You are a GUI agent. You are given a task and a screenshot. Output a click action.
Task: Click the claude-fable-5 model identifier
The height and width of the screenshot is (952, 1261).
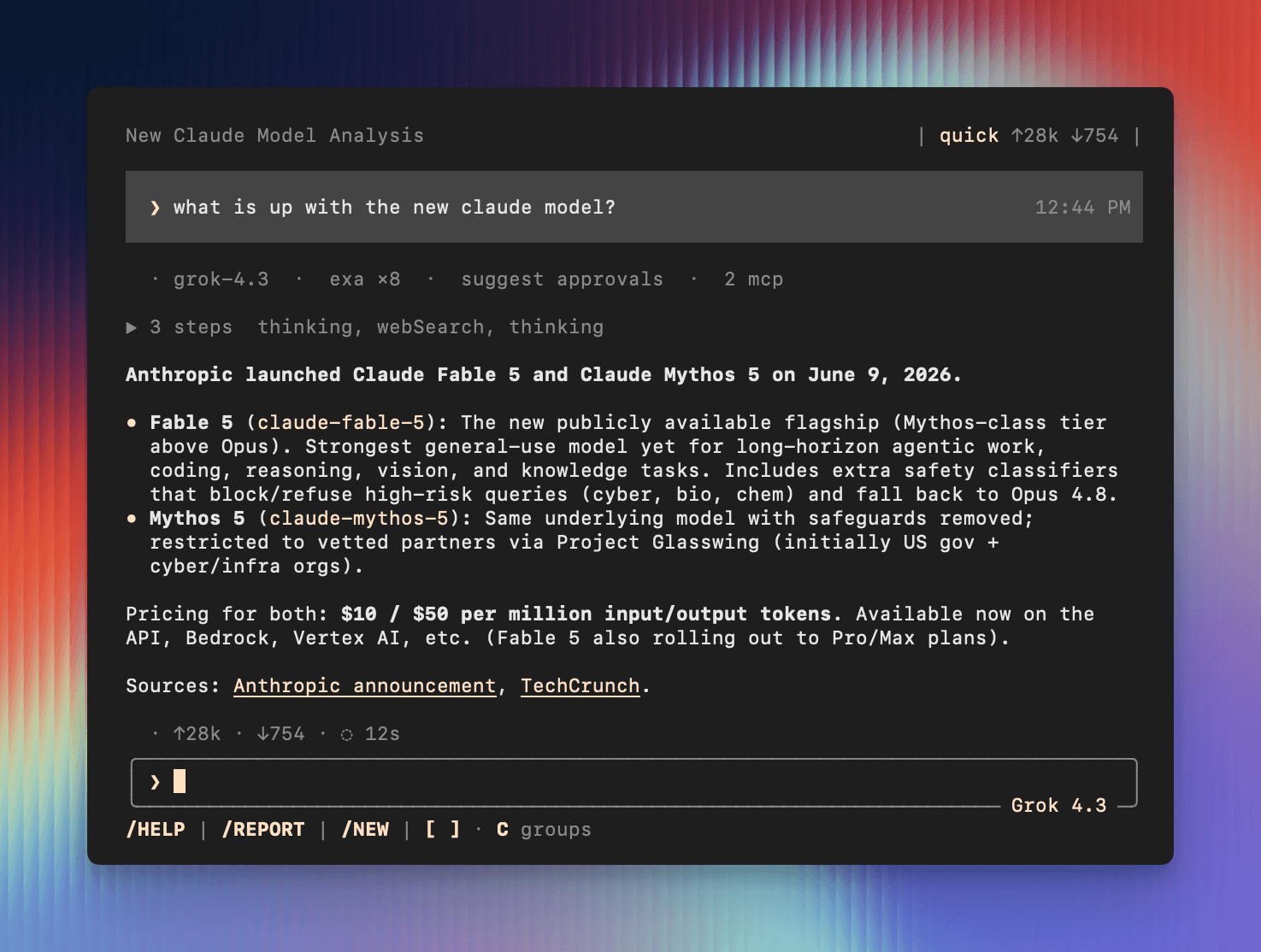(341, 423)
